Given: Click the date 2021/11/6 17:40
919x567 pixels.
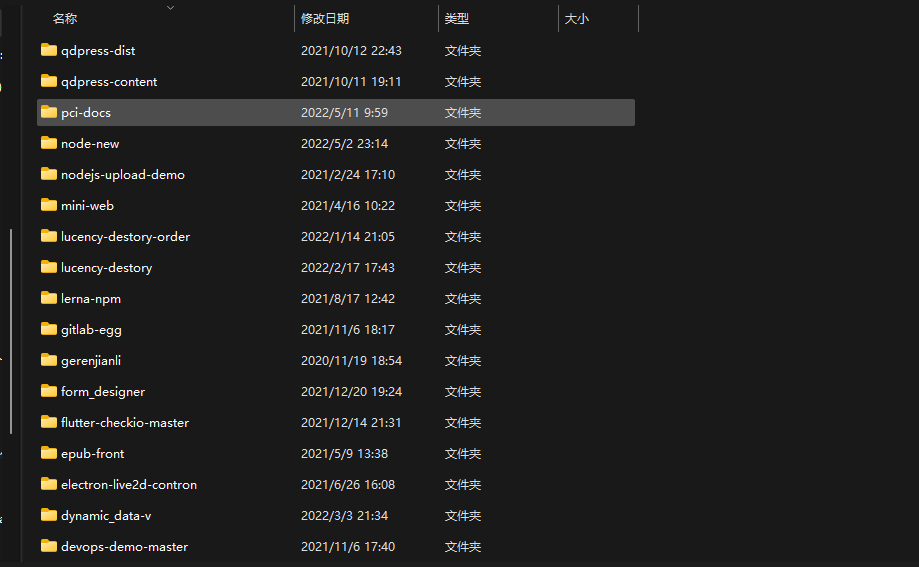Looking at the screenshot, I should (x=348, y=547).
